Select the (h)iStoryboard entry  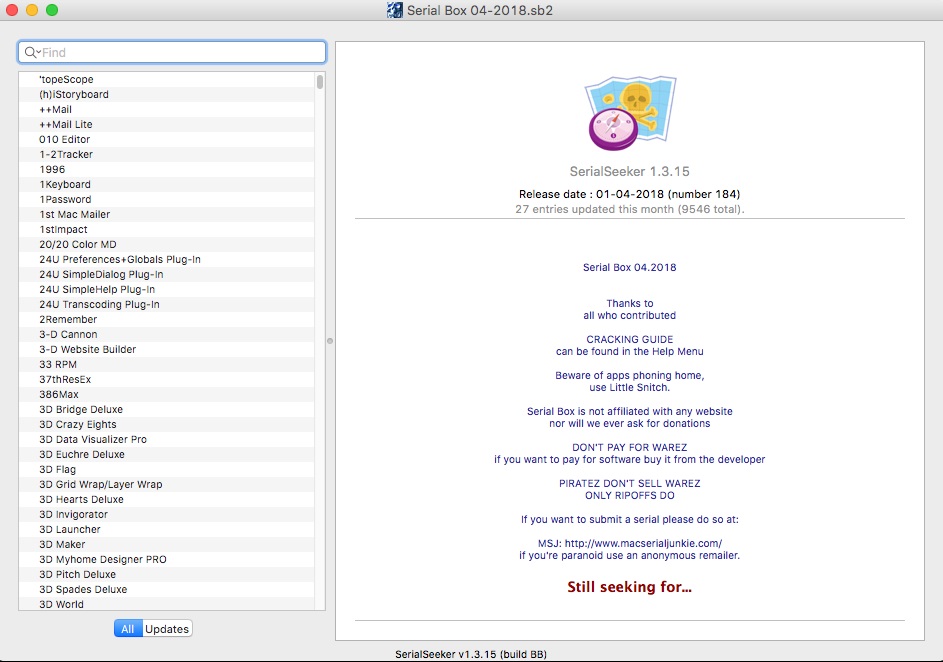[167, 94]
